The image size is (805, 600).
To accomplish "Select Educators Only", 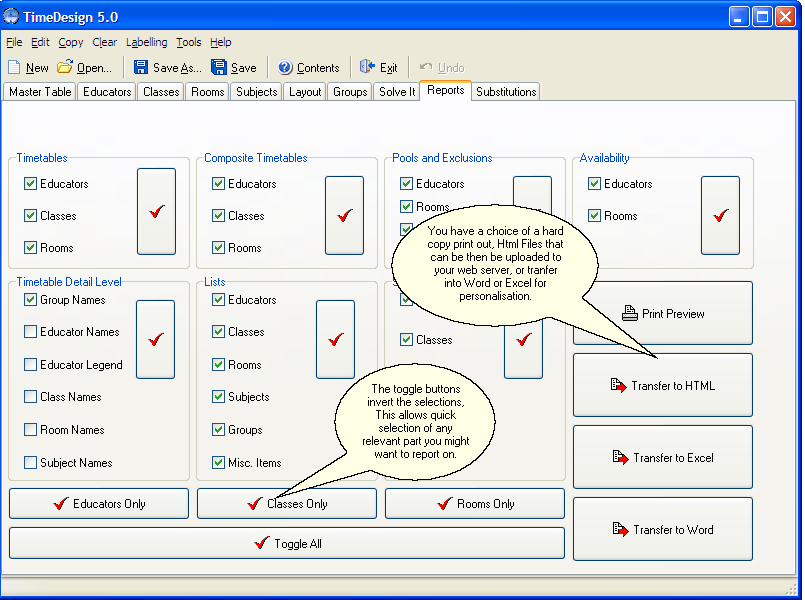I will [x=99, y=504].
